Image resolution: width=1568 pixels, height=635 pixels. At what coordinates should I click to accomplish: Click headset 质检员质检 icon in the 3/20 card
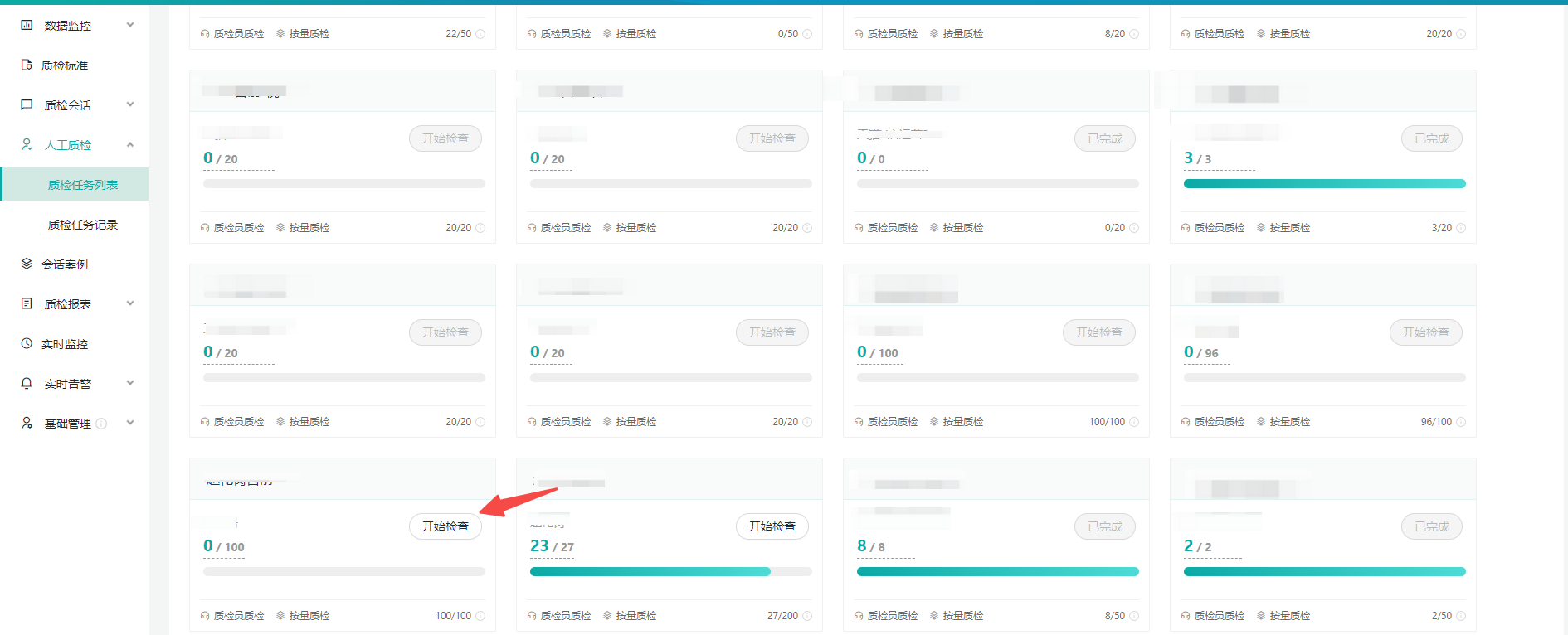[x=1186, y=228]
